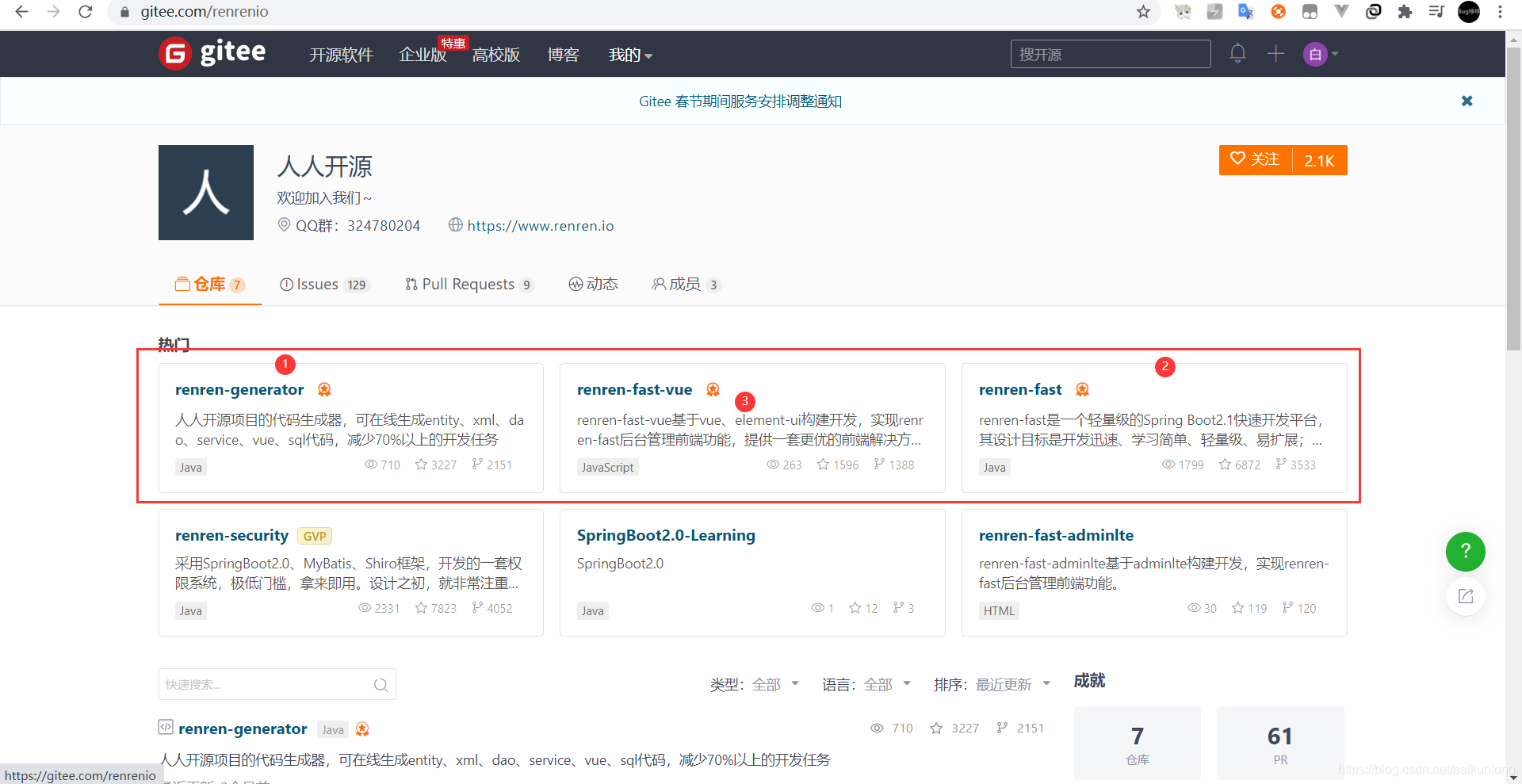
Task: Click the Google Translate extension icon
Action: pos(1246,12)
